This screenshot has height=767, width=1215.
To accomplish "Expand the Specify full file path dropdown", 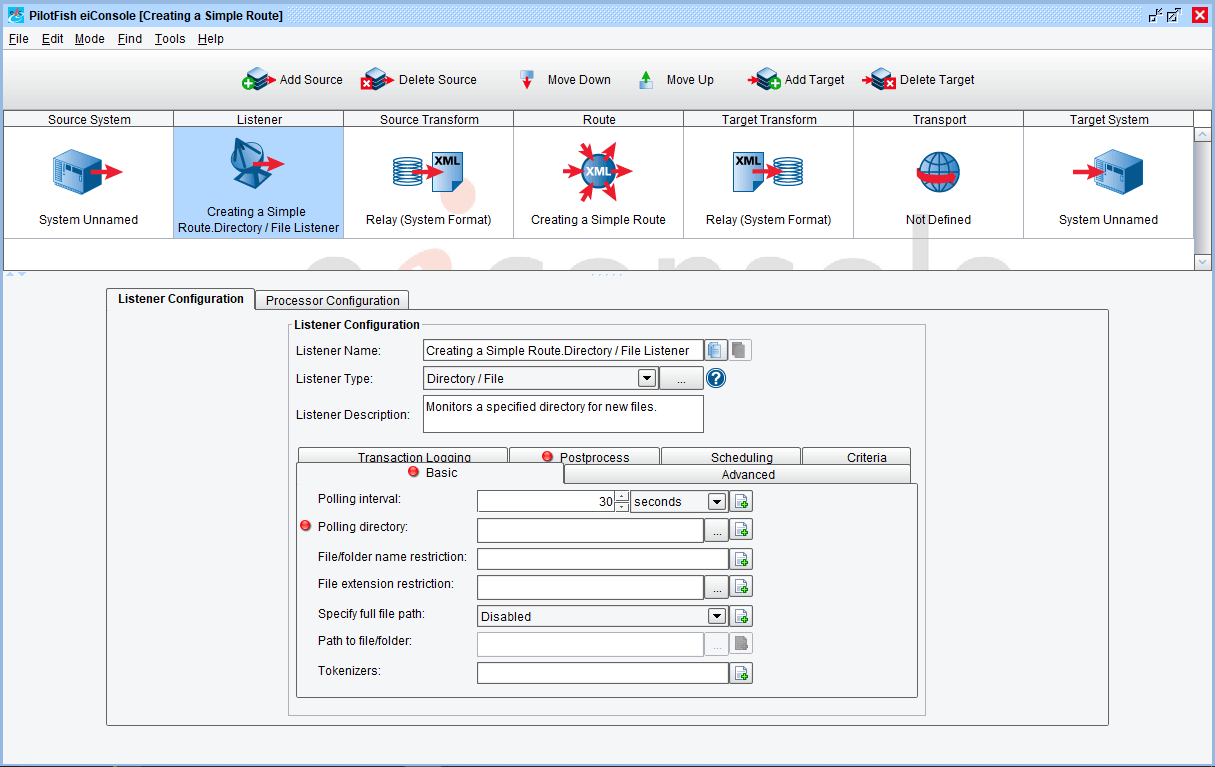I will tap(716, 617).
